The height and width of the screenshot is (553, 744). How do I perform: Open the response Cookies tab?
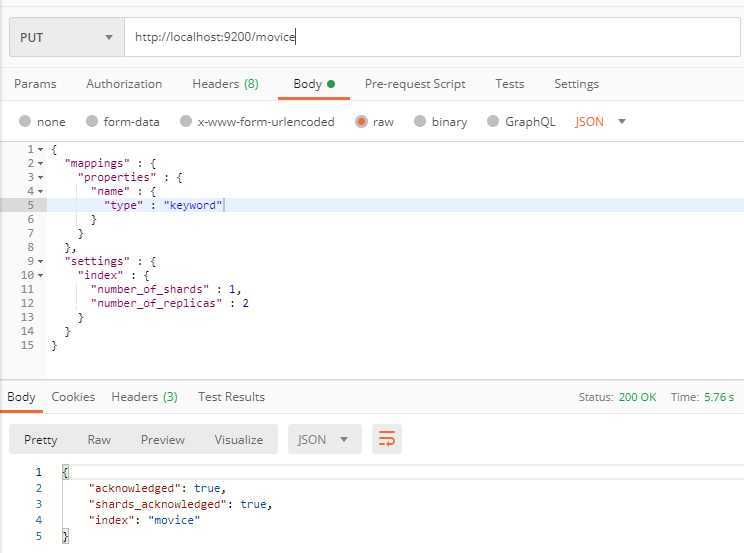73,397
